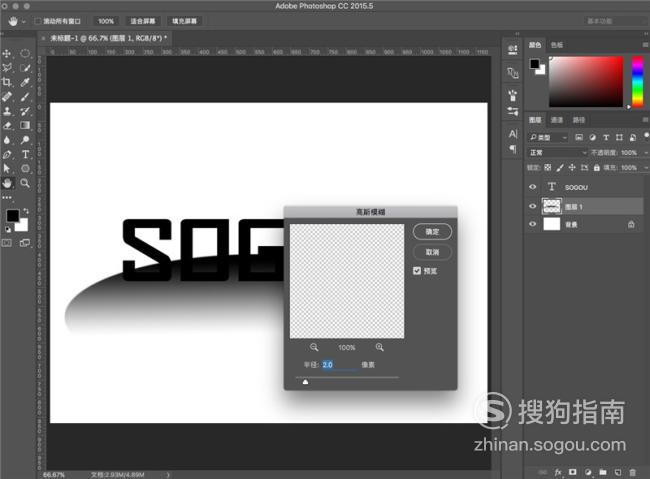Screen dimensions: 650x479
Task: Hide the 背景 layer
Action: coord(533,224)
